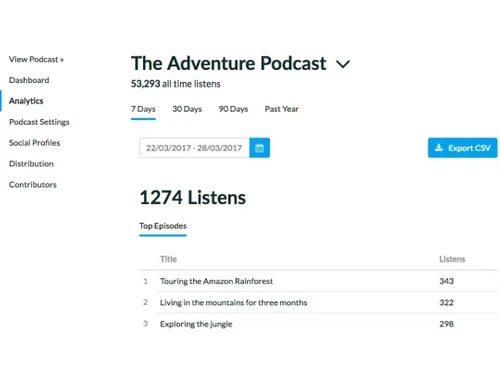
Task: Open the View Podcast link
Action: click(x=36, y=59)
